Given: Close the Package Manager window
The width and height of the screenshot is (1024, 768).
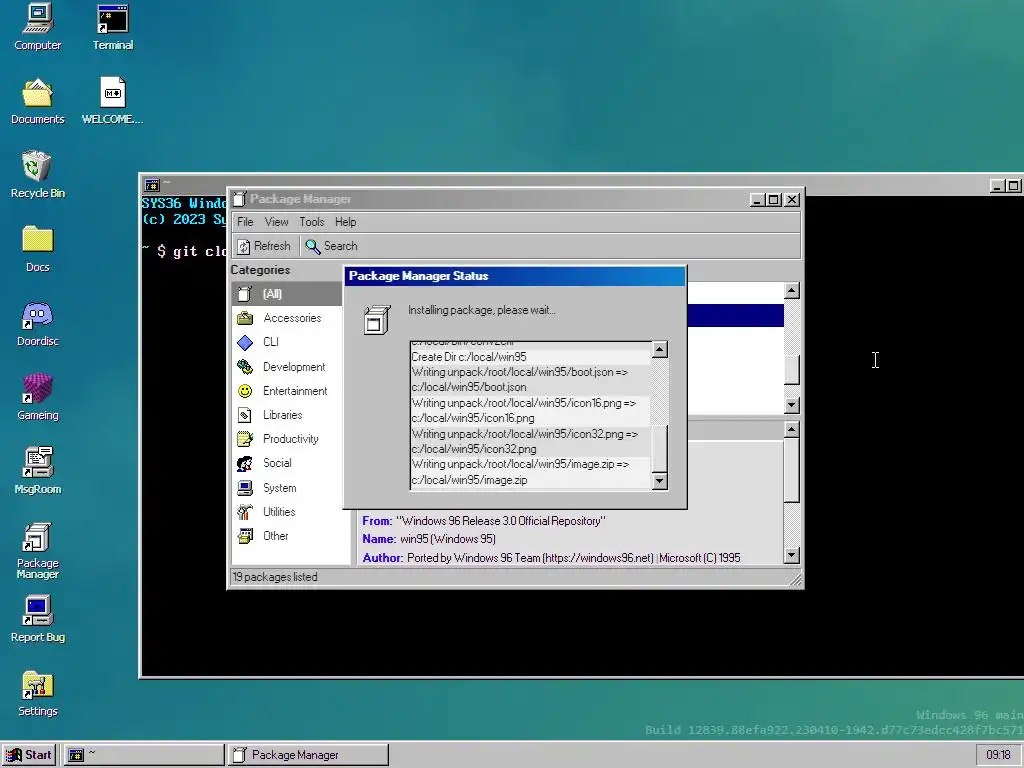Looking at the screenshot, I should pos(792,200).
